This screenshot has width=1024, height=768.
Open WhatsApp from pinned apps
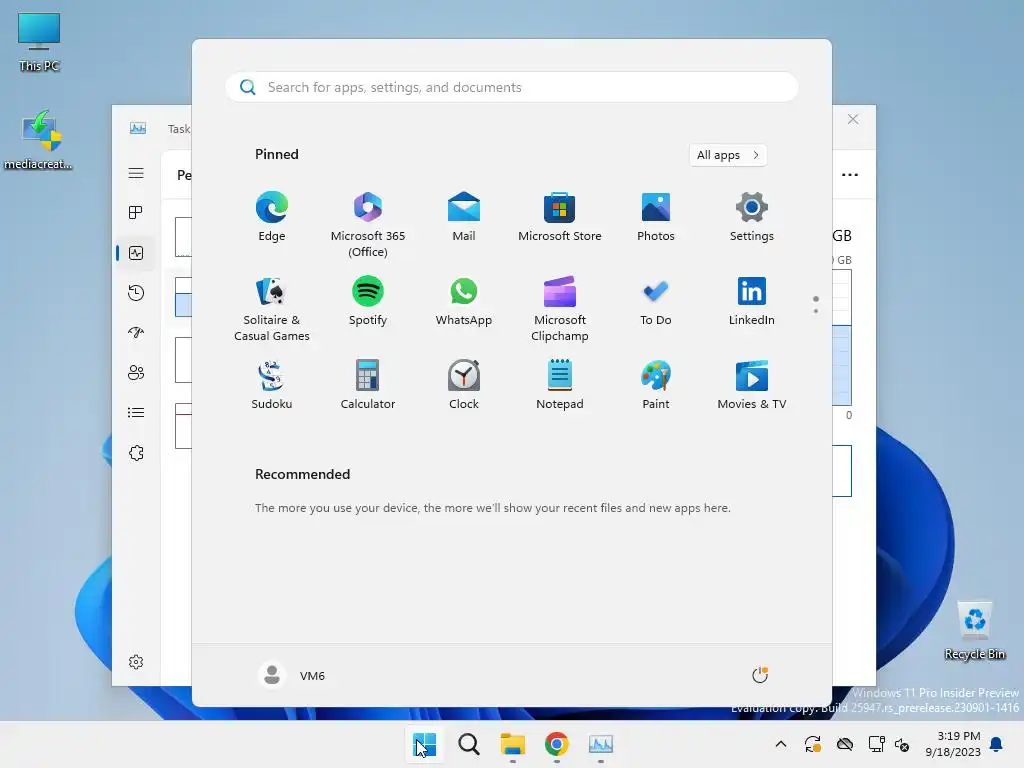[x=464, y=302]
